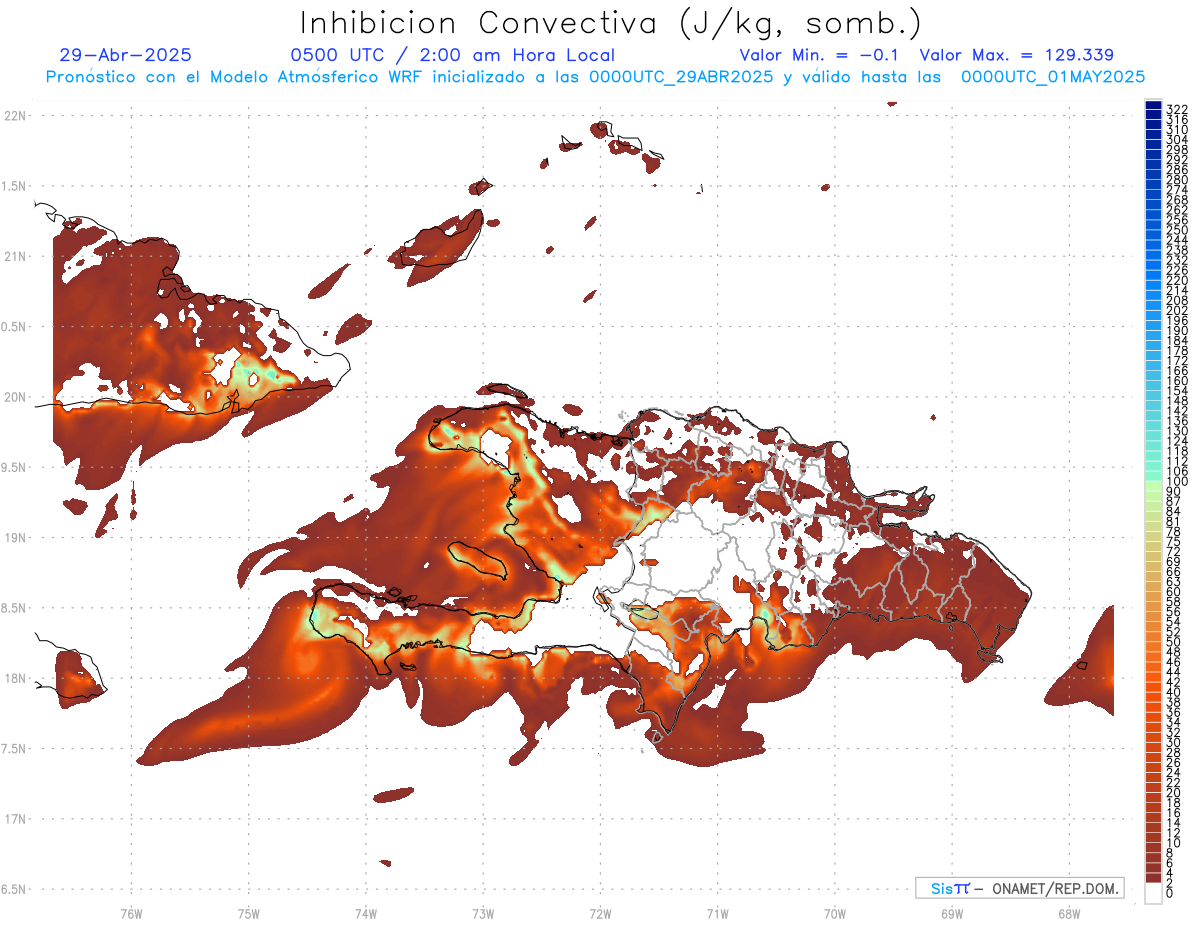Click the '322' label on the color scale

(1176, 108)
